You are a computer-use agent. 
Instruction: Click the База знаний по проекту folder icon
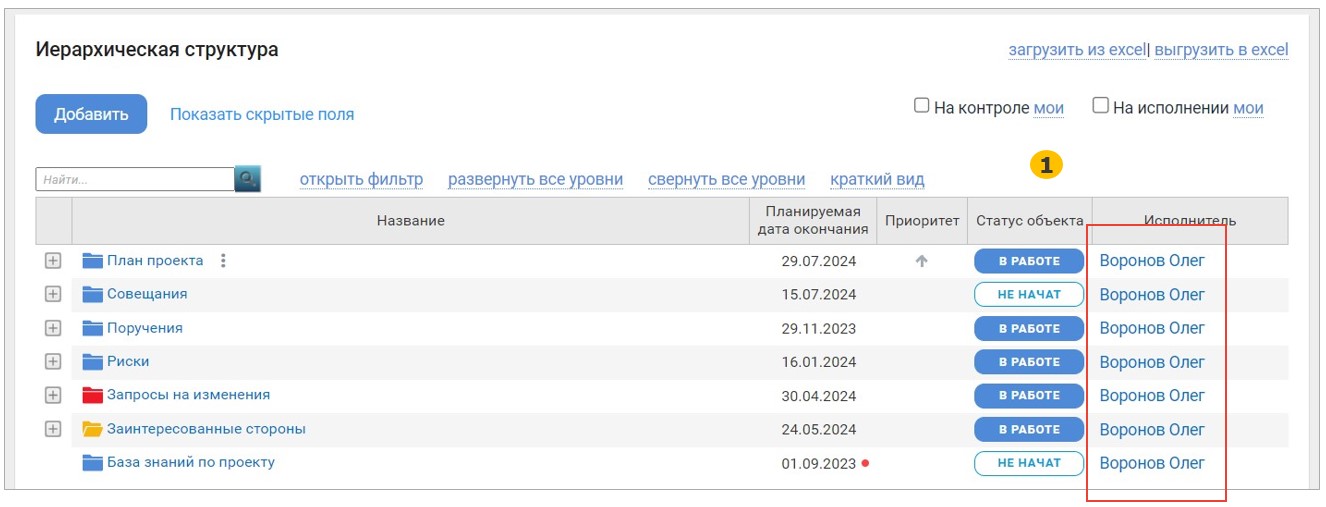(93, 462)
